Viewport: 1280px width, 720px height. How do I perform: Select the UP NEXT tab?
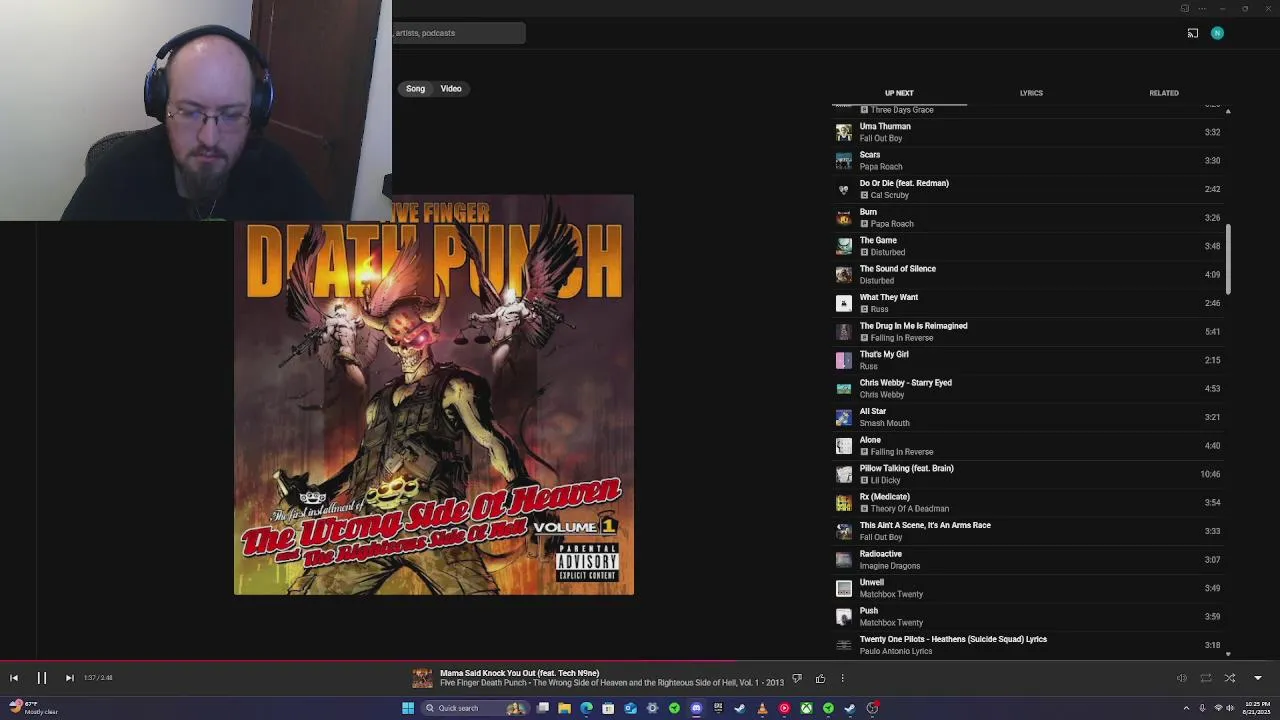(899, 93)
